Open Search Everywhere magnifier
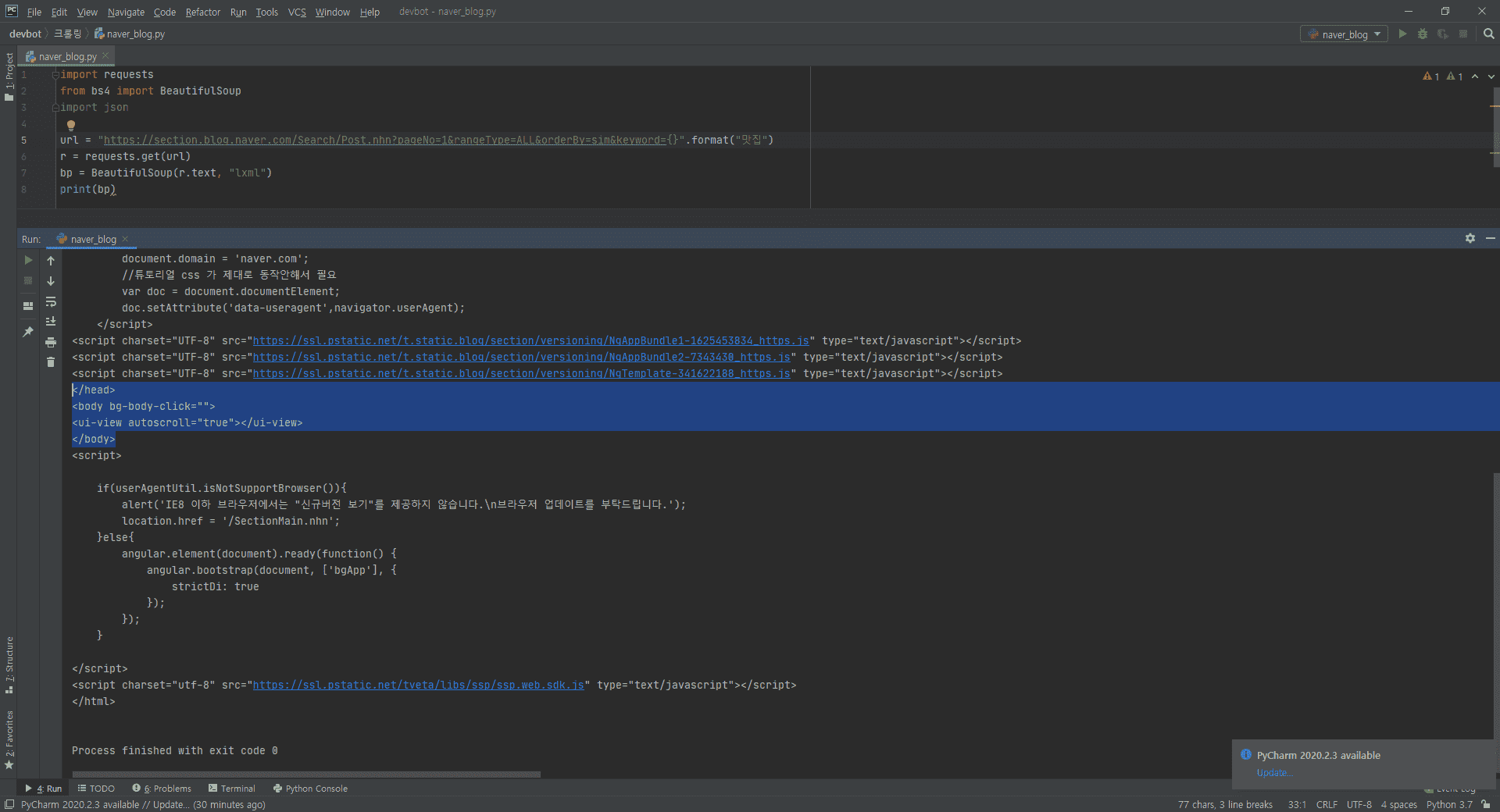Image resolution: width=1500 pixels, height=812 pixels. [1489, 34]
